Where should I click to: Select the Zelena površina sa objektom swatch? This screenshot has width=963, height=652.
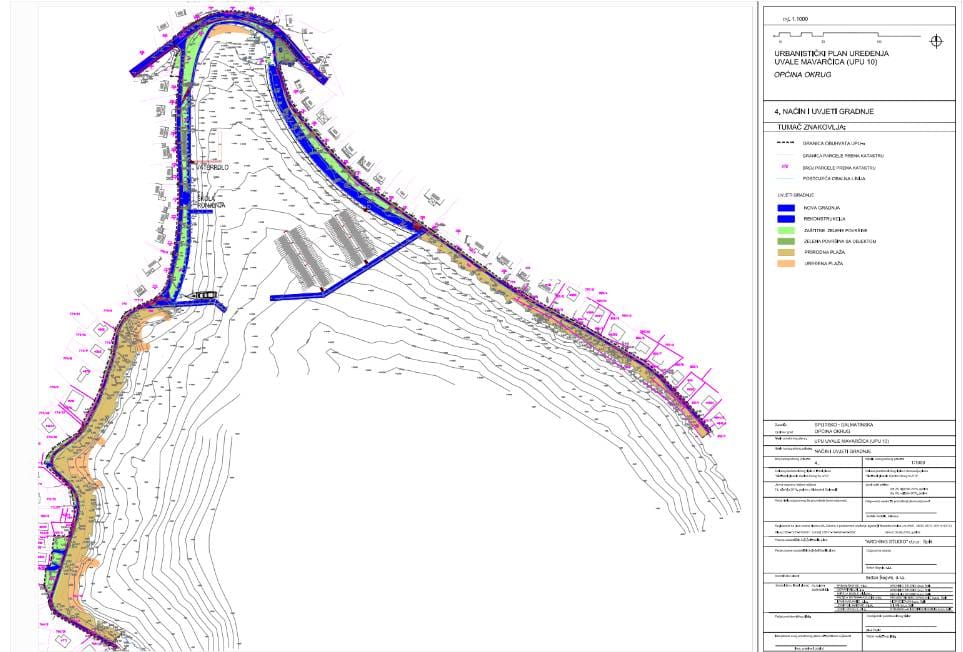click(x=785, y=240)
